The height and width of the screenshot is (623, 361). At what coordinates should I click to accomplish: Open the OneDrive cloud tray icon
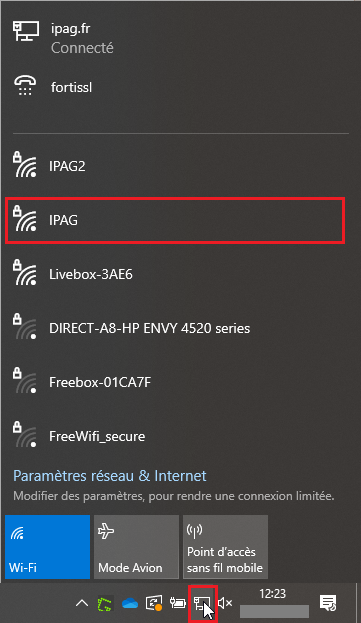(x=130, y=603)
